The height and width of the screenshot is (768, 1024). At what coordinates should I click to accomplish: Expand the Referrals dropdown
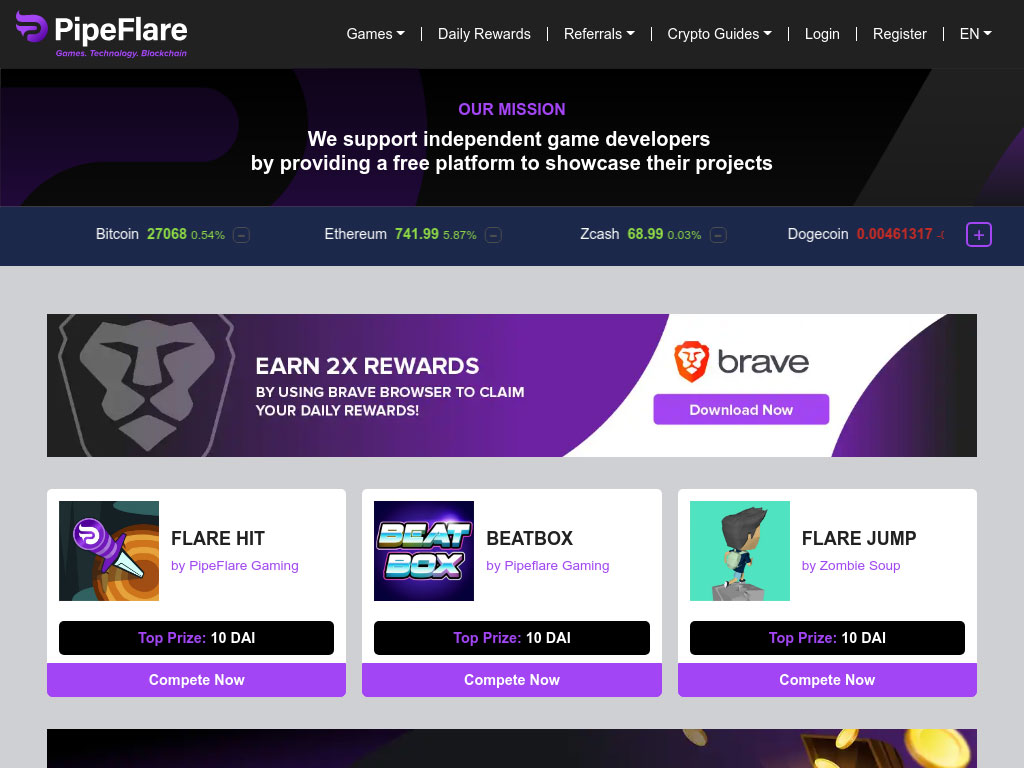point(599,34)
